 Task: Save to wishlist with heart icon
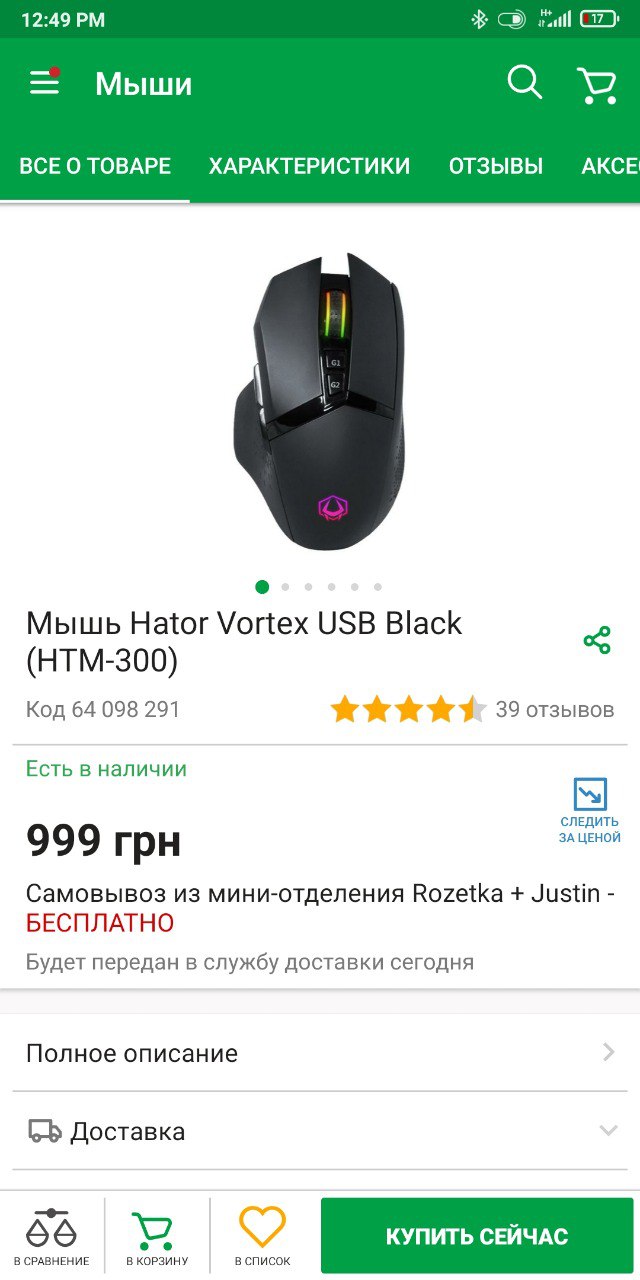point(262,1237)
